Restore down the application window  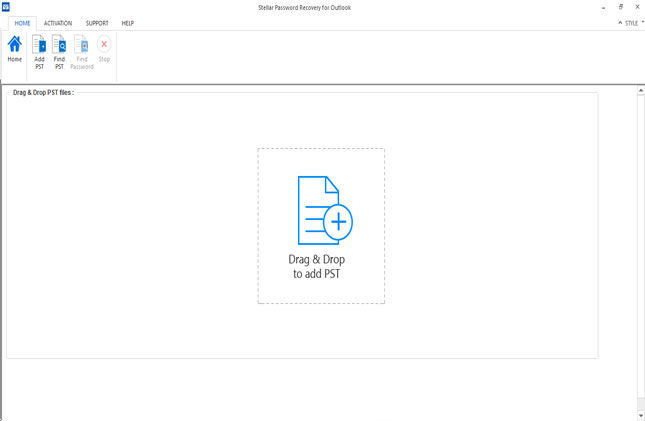click(x=621, y=7)
